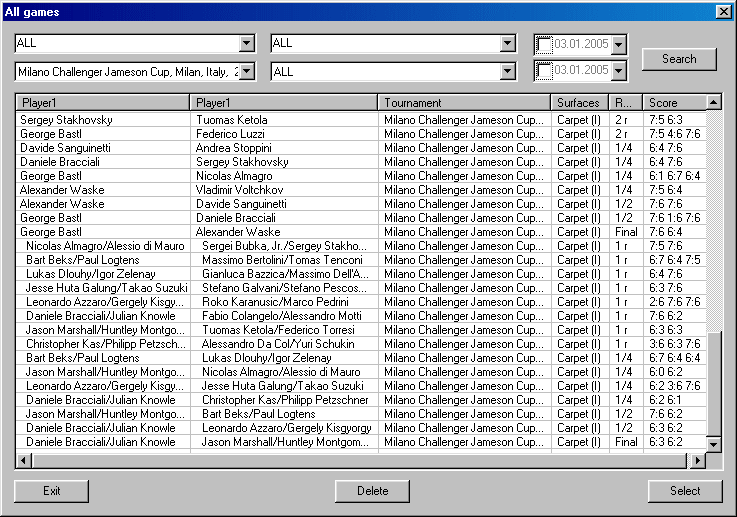Viewport: 737px width, 517px height.
Task: Select the row with Leonardo Azzaro/Gergely Kisgyorgy opponent
Action: pyautogui.click(x=361, y=428)
